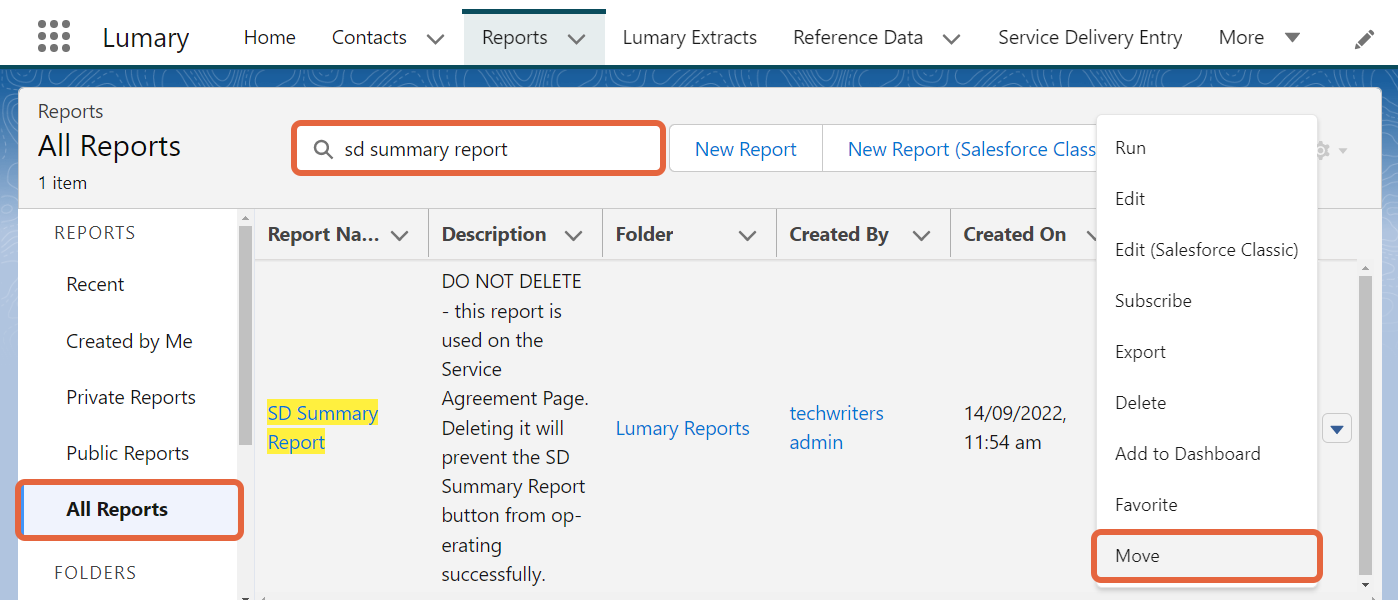Choose Edit from the row menu

point(1205,199)
